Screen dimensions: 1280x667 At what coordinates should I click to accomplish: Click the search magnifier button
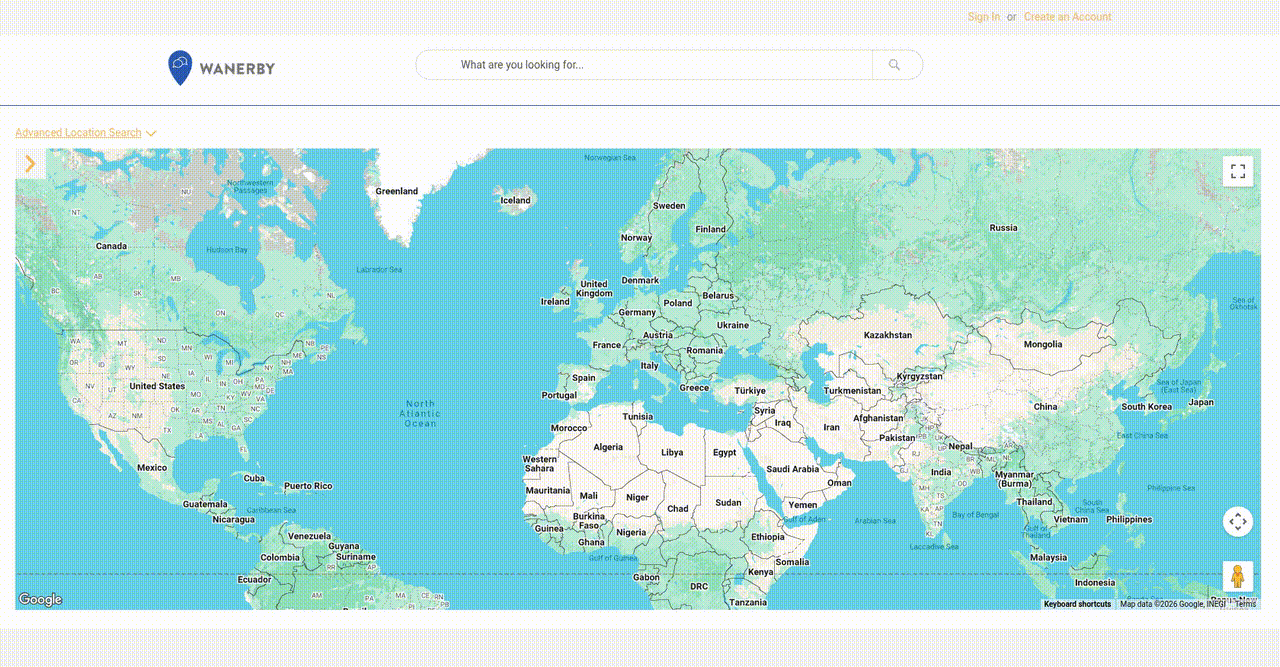coord(895,65)
